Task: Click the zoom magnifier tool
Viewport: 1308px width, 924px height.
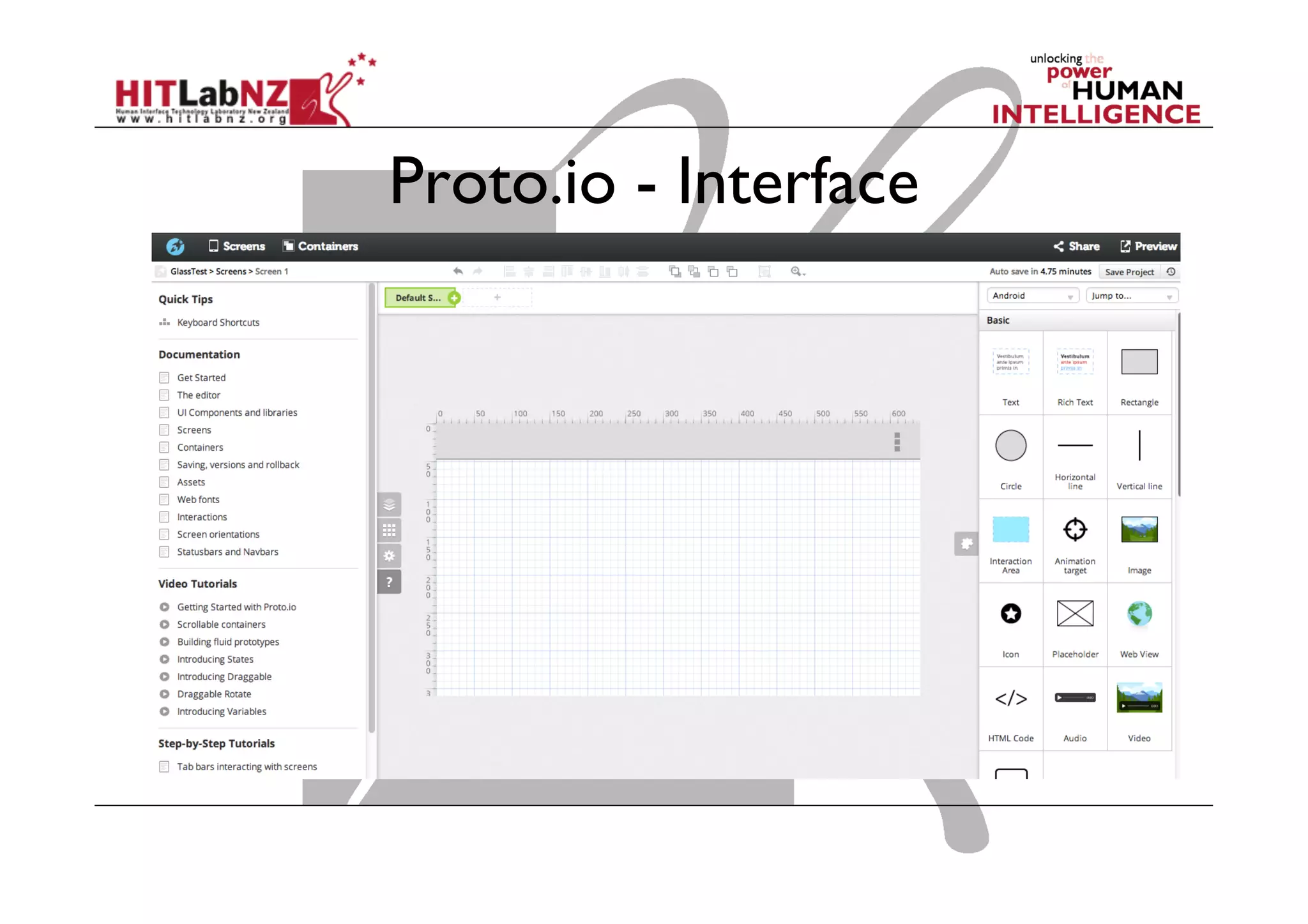Action: [x=795, y=271]
